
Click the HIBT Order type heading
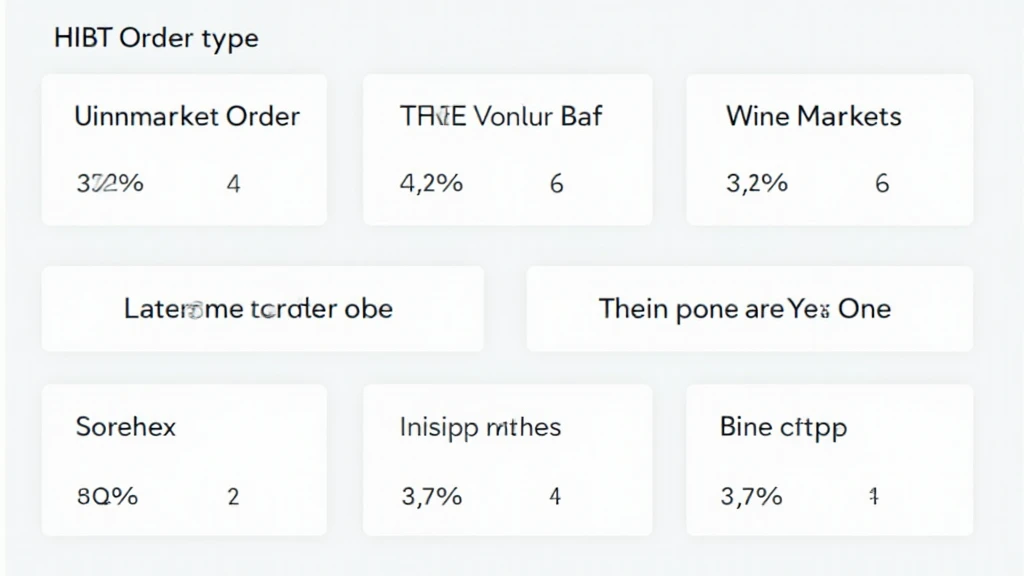[157, 38]
